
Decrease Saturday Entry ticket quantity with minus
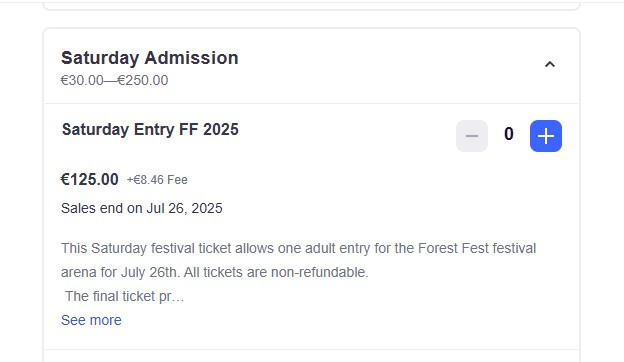pos(472,136)
